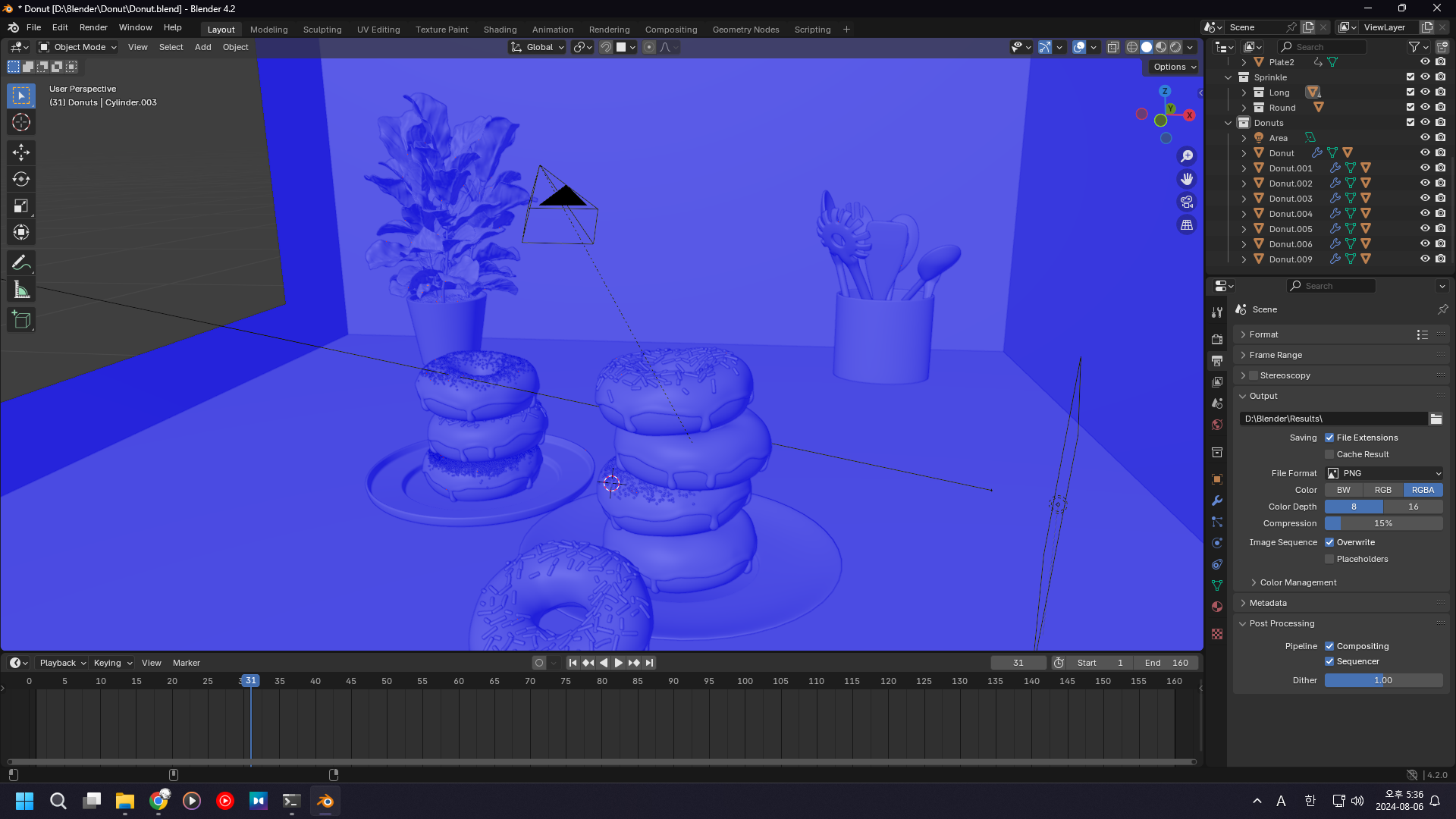Open File Explorer from the taskbar
1456x819 pixels.
(x=125, y=801)
